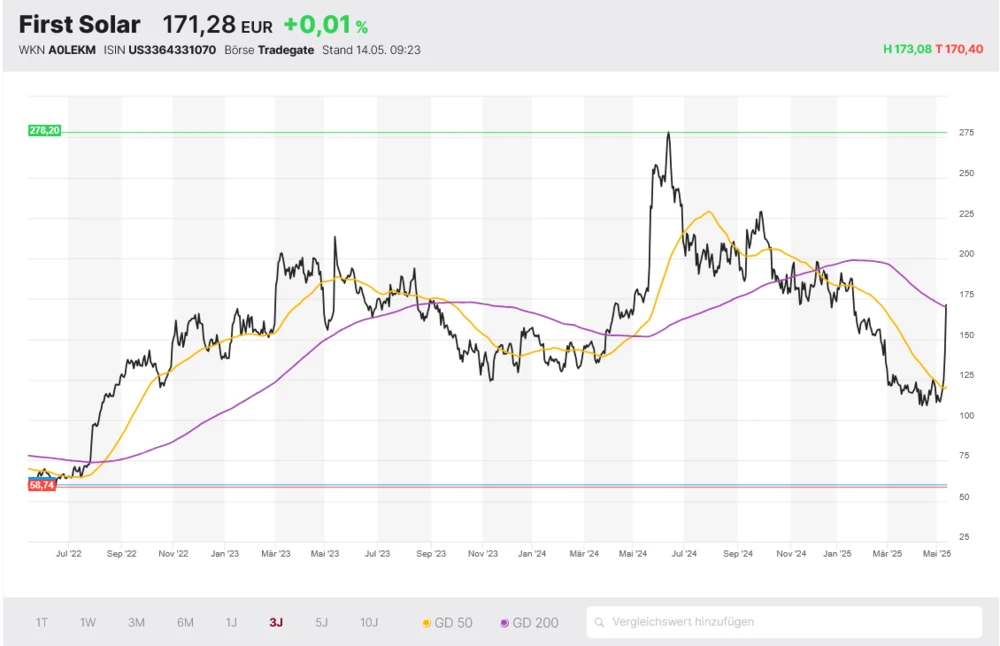Select the 6M time range
Image resolution: width=1000 pixels, height=646 pixels.
pyautogui.click(x=185, y=623)
